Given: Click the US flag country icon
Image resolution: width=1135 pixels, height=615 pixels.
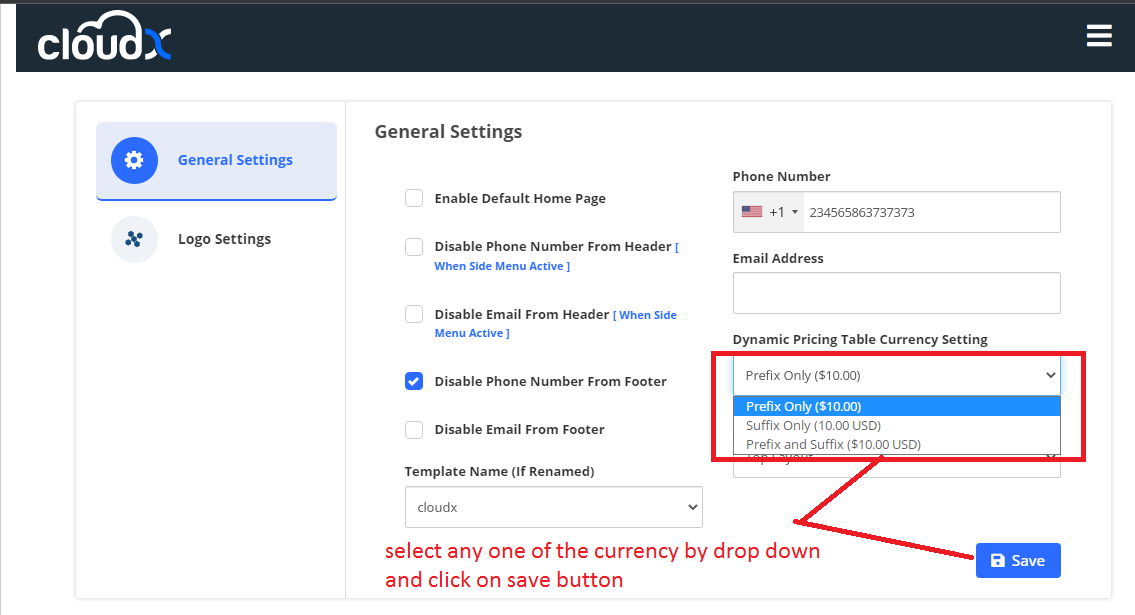Looking at the screenshot, I should (751, 212).
